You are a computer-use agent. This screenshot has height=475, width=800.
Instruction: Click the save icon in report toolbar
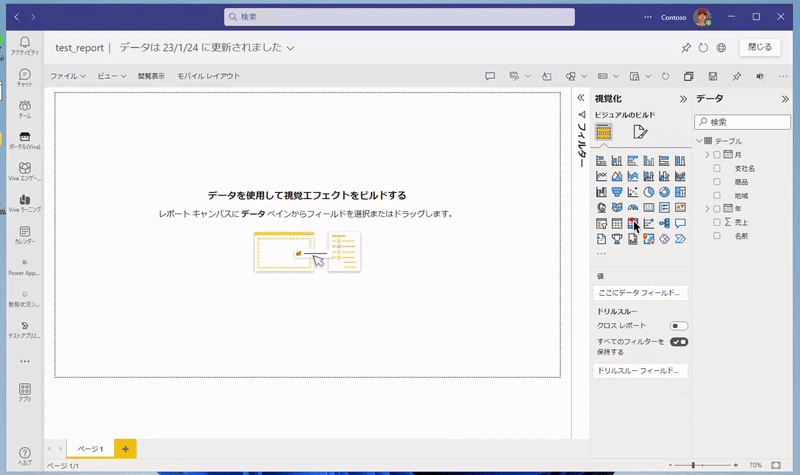pyautogui.click(x=713, y=77)
